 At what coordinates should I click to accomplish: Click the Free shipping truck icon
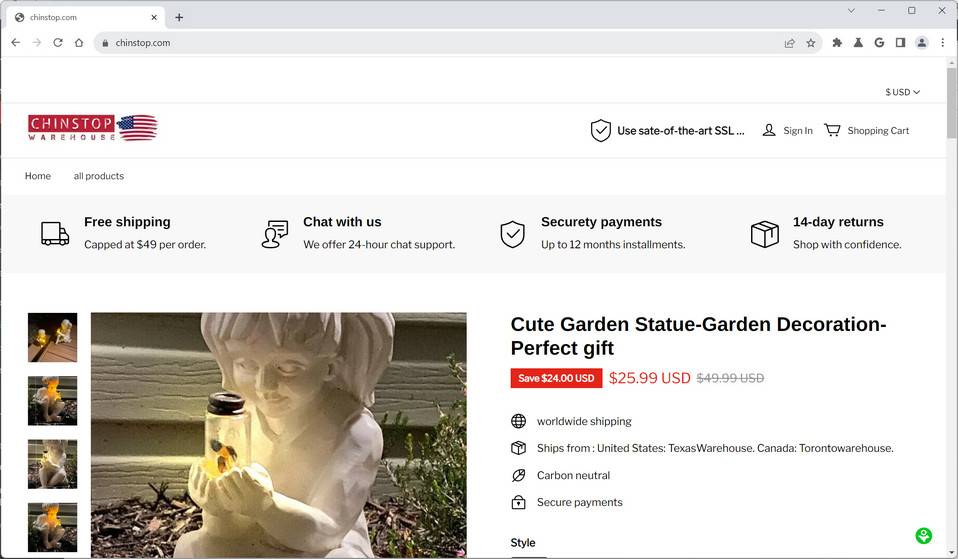[x=55, y=233]
